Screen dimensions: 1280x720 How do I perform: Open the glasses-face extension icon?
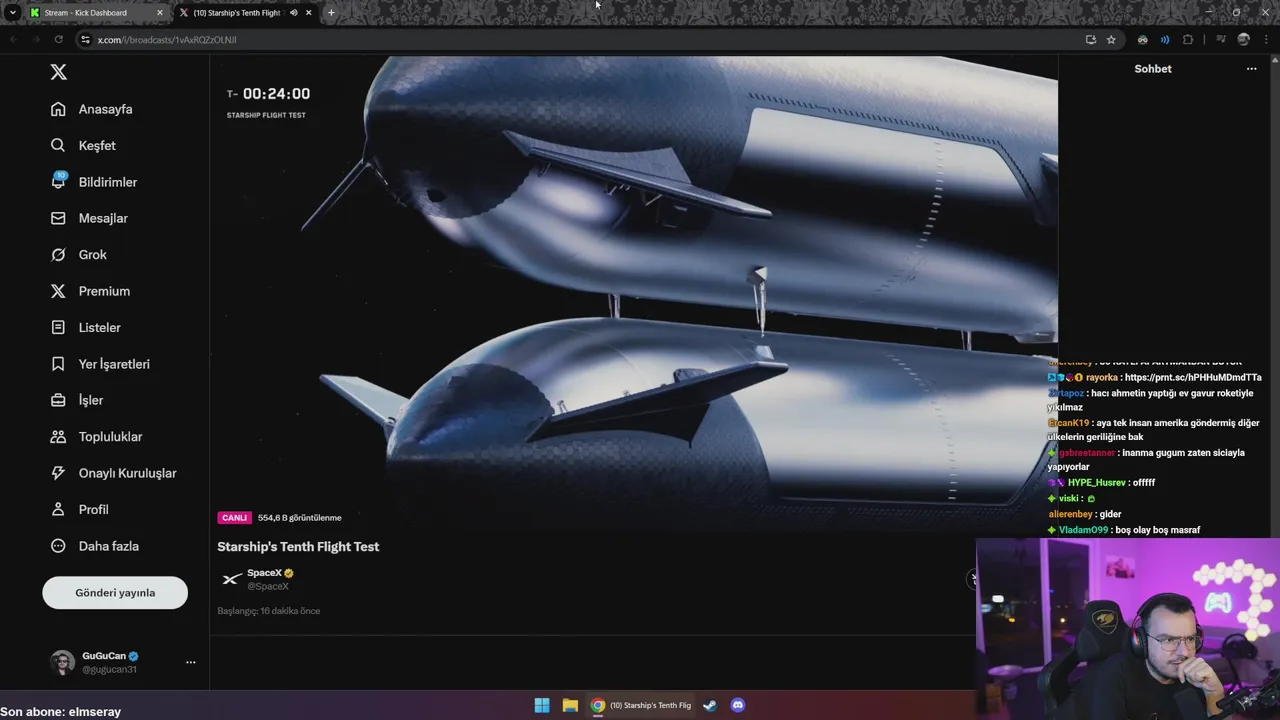tap(1143, 40)
